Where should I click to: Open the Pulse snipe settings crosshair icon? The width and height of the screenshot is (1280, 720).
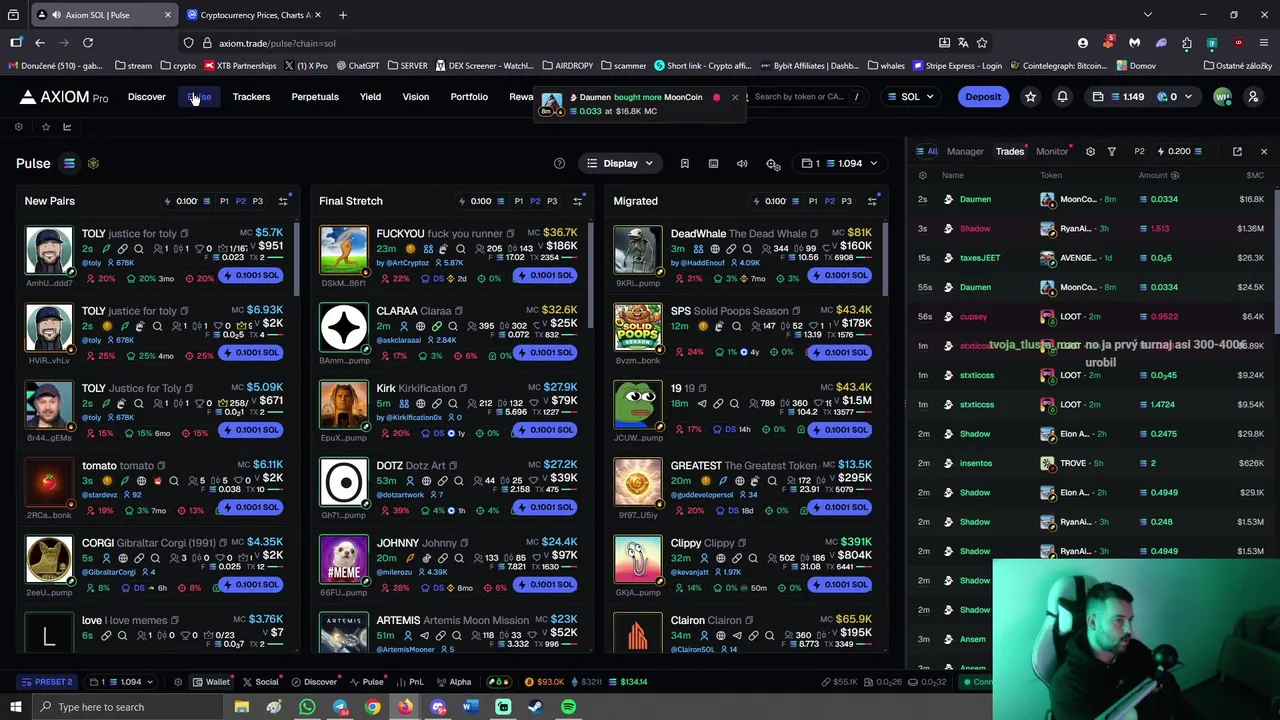point(773,164)
